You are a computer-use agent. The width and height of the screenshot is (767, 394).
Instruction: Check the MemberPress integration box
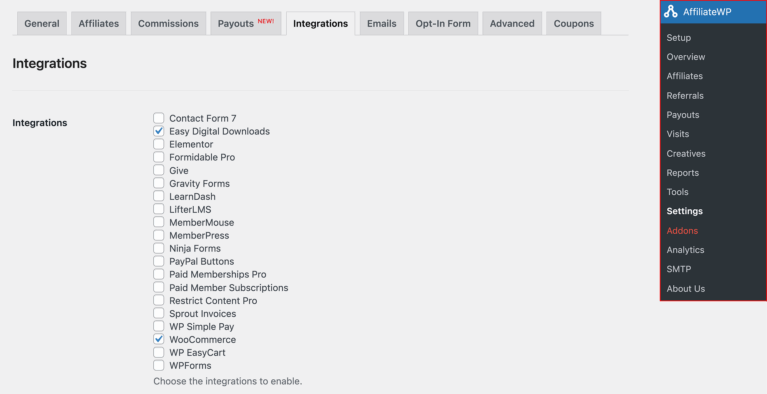tap(158, 235)
